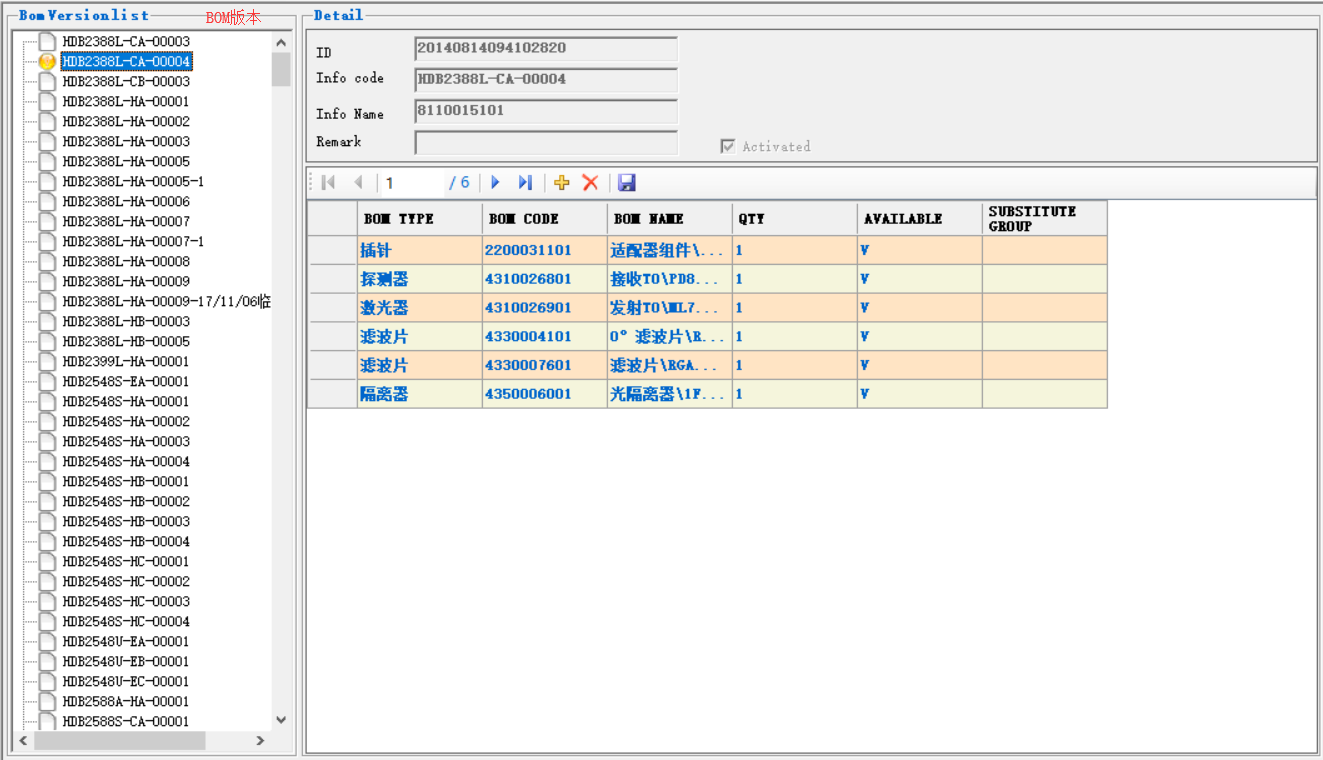
Task: Click the SUBSTITUTE GROUP column header
Action: [1043, 219]
